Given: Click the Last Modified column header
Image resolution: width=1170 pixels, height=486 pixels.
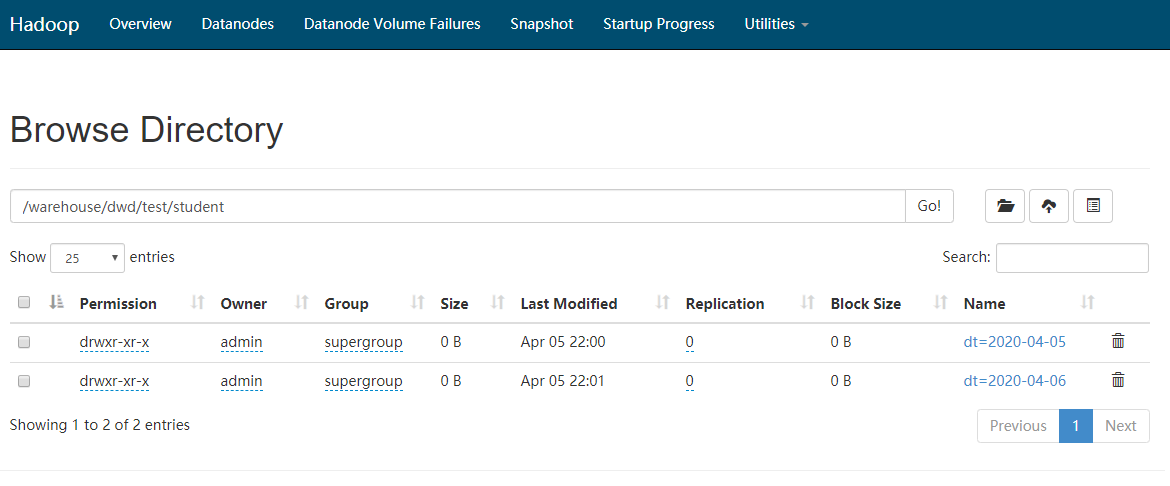Looking at the screenshot, I should (569, 304).
